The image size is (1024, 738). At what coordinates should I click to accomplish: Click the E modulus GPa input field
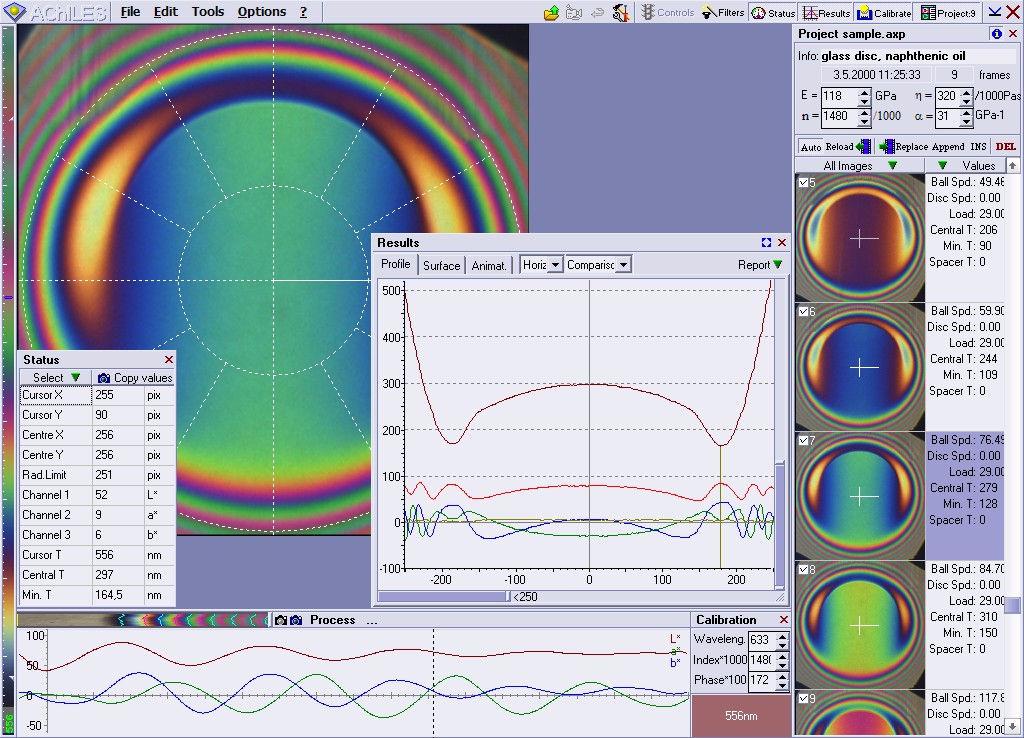[839, 96]
